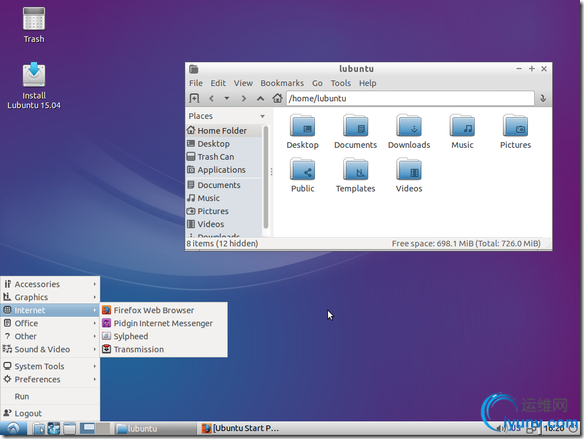Screen dimensions: 584x439
Task: Open the Tools menu
Action: [341, 83]
